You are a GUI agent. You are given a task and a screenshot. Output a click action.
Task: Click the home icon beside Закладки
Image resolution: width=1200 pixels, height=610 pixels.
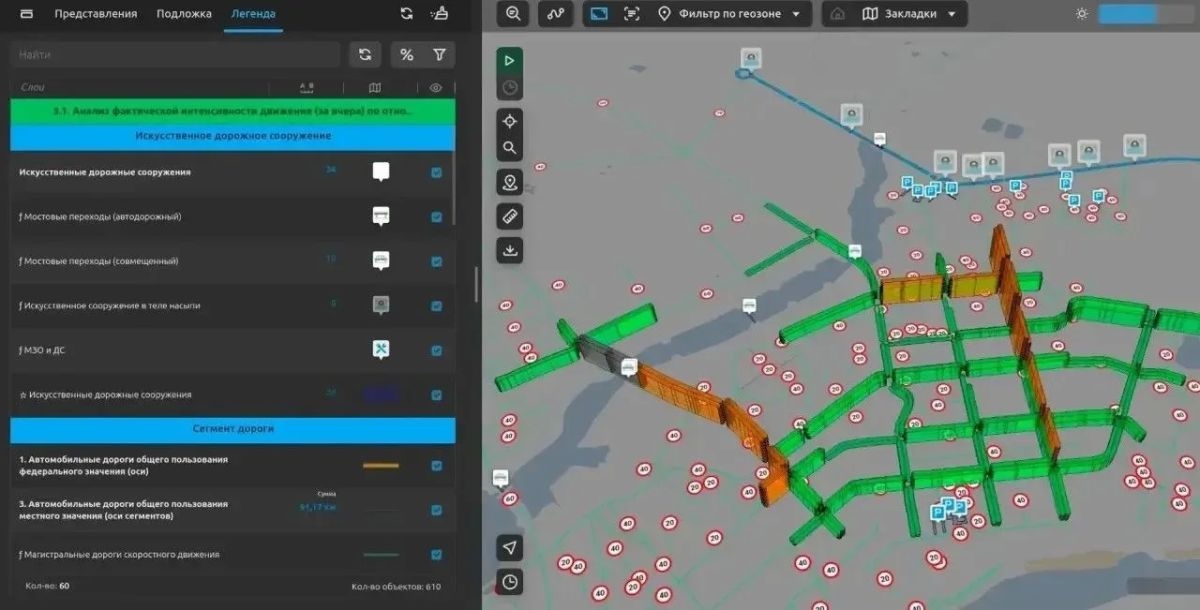[x=838, y=14]
